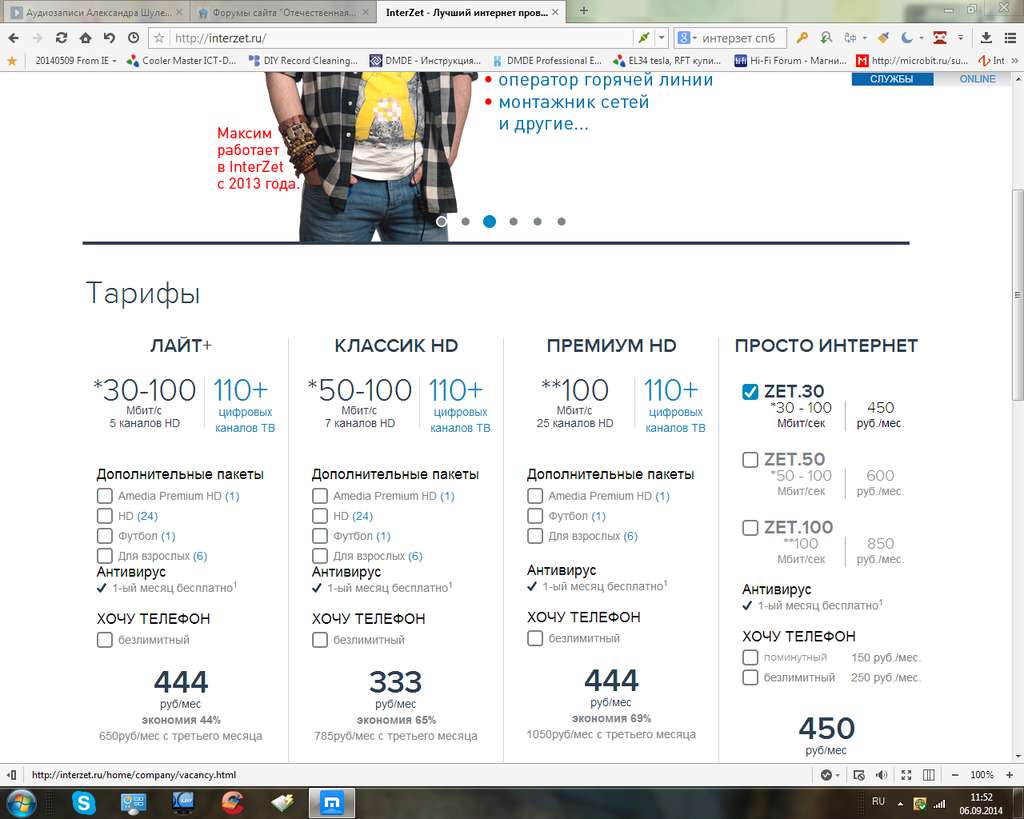Tick Amedia Premium HD under ЛАЙТ+
The image size is (1024, 819).
coord(104,496)
